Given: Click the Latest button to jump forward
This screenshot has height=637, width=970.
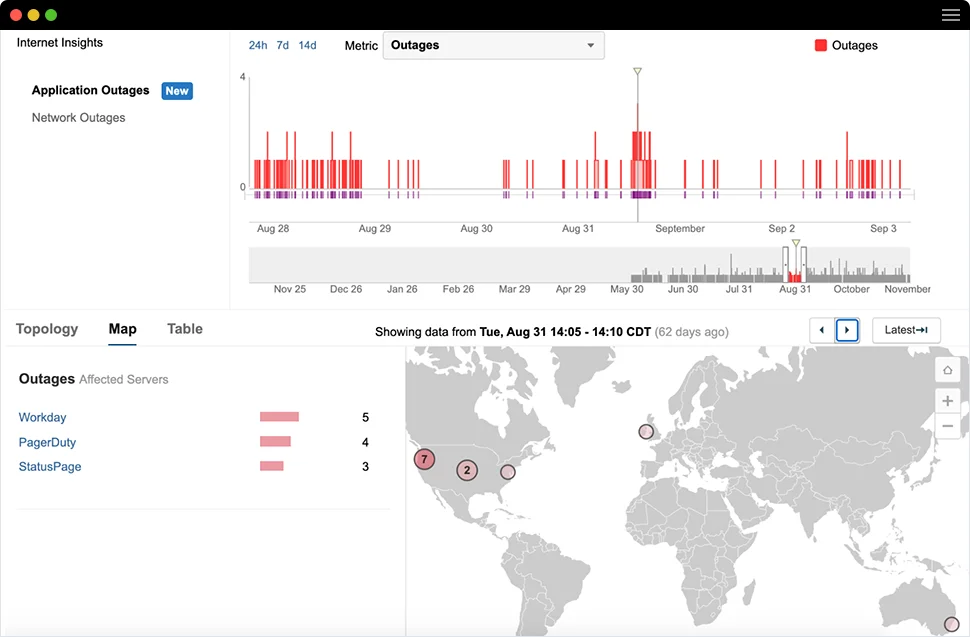Looking at the screenshot, I should tap(905, 329).
